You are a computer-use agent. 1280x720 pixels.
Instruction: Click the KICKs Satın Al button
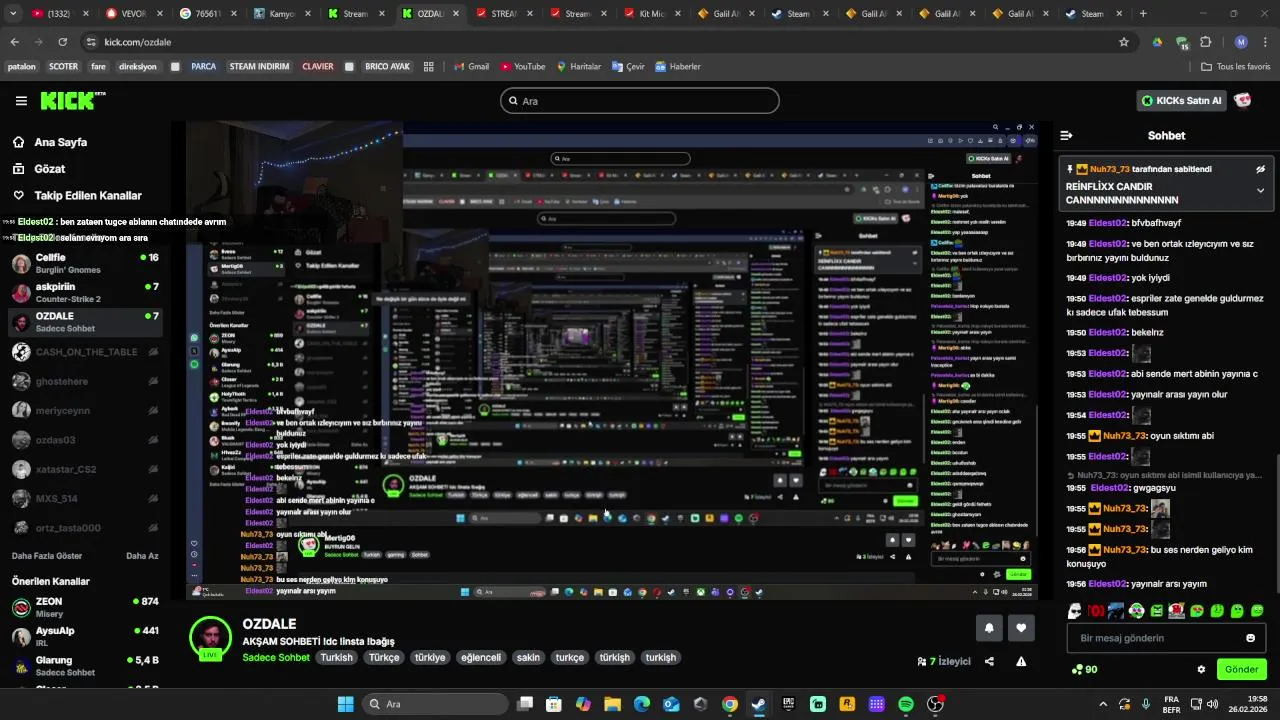click(x=1182, y=100)
